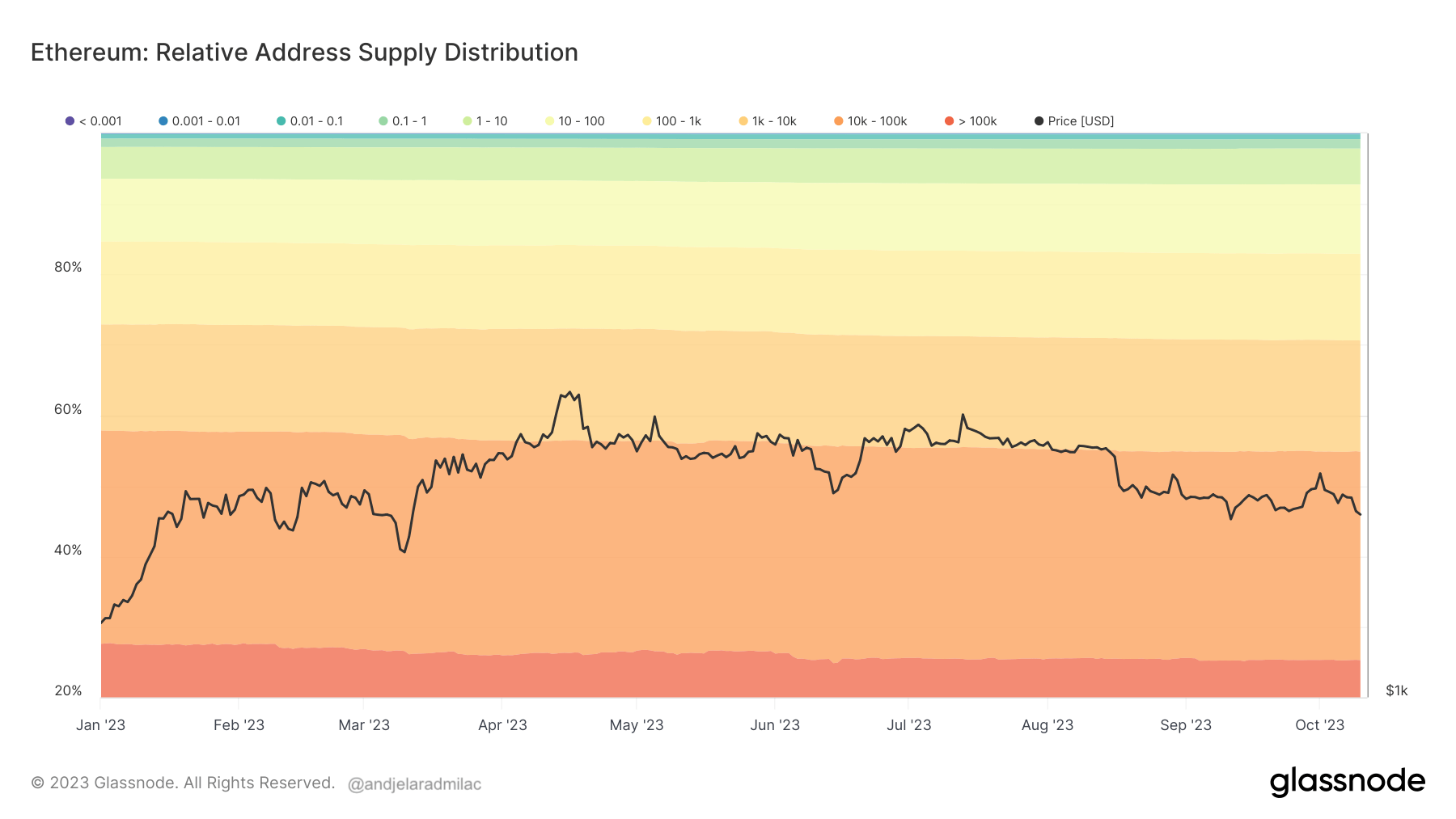1456x819 pixels.
Task: Click the '@andjelaradmilac' handle
Action: click(x=414, y=784)
